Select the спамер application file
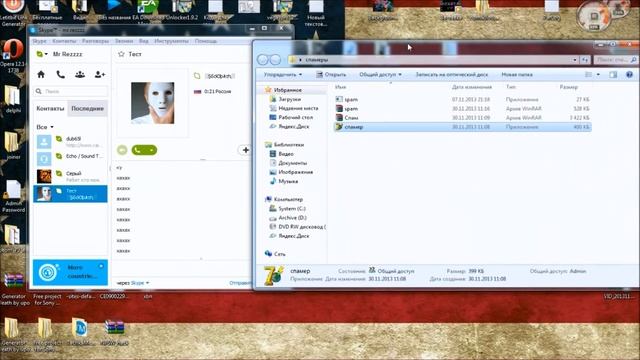The width and height of the screenshot is (640, 360). coord(462,127)
